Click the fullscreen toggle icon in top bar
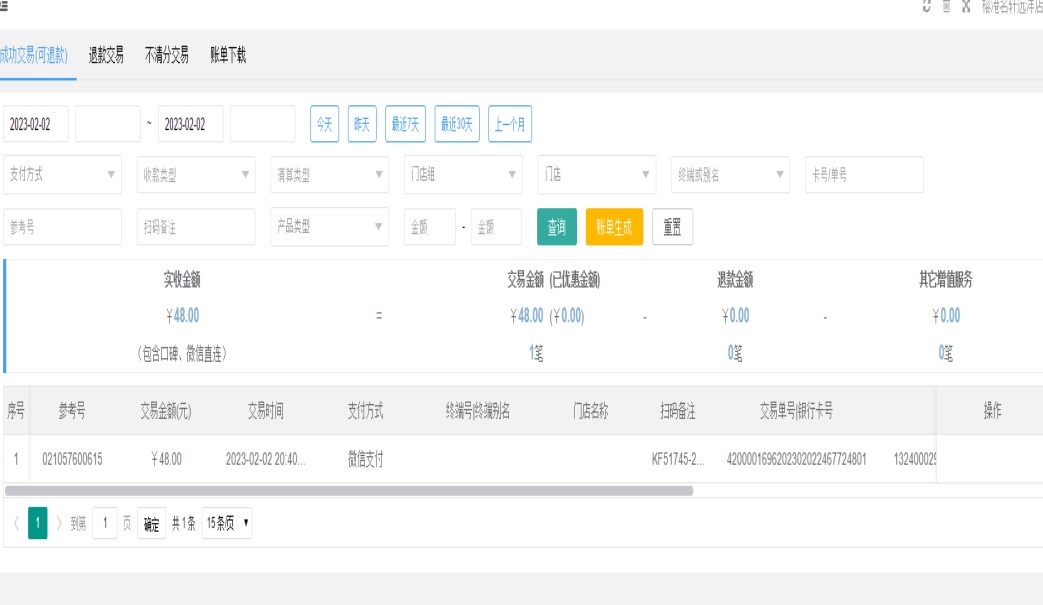This screenshot has width=1043, height=605. coord(966,6)
